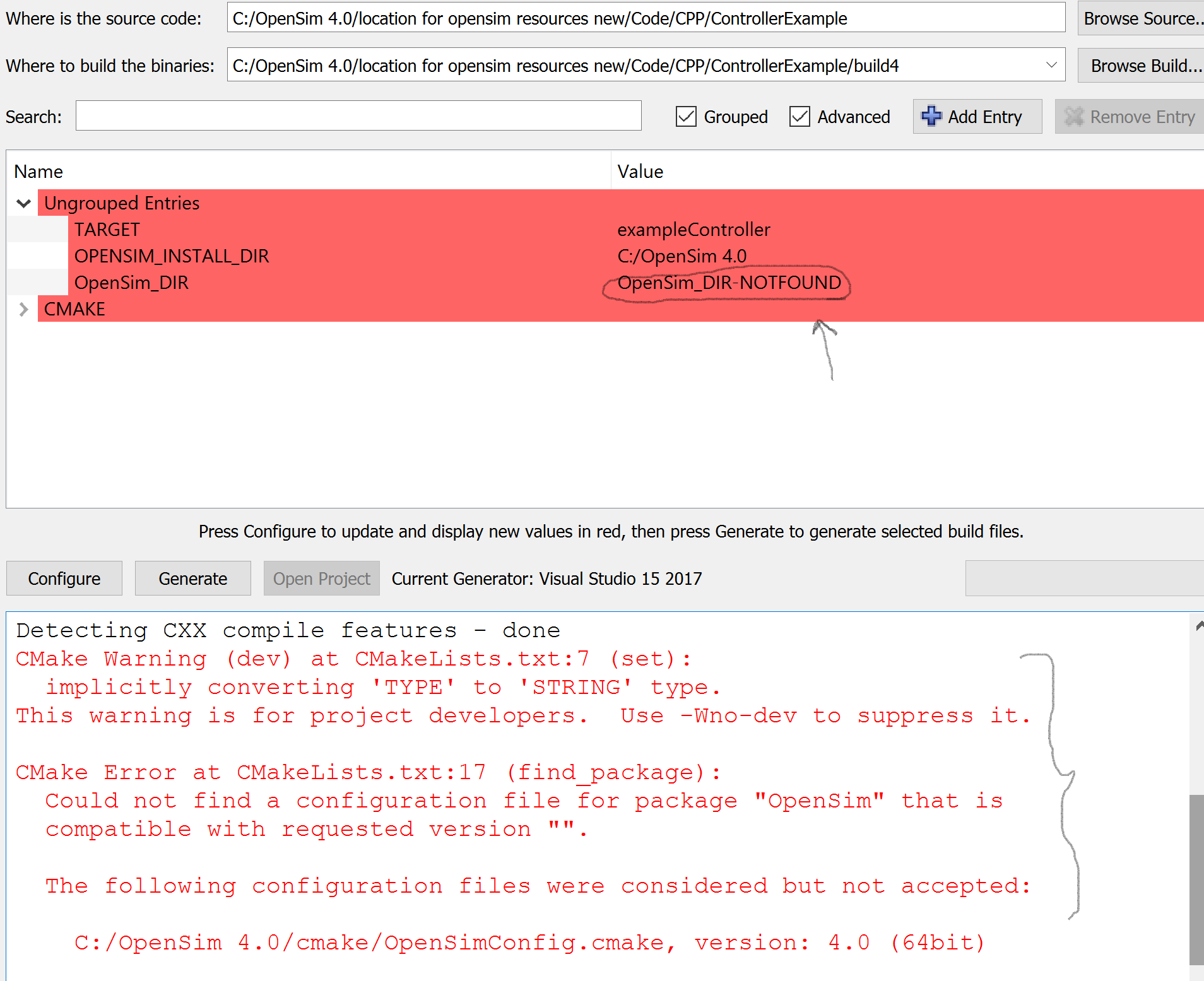Image resolution: width=1204 pixels, height=981 pixels.
Task: Click the Open Project button
Action: tap(321, 579)
